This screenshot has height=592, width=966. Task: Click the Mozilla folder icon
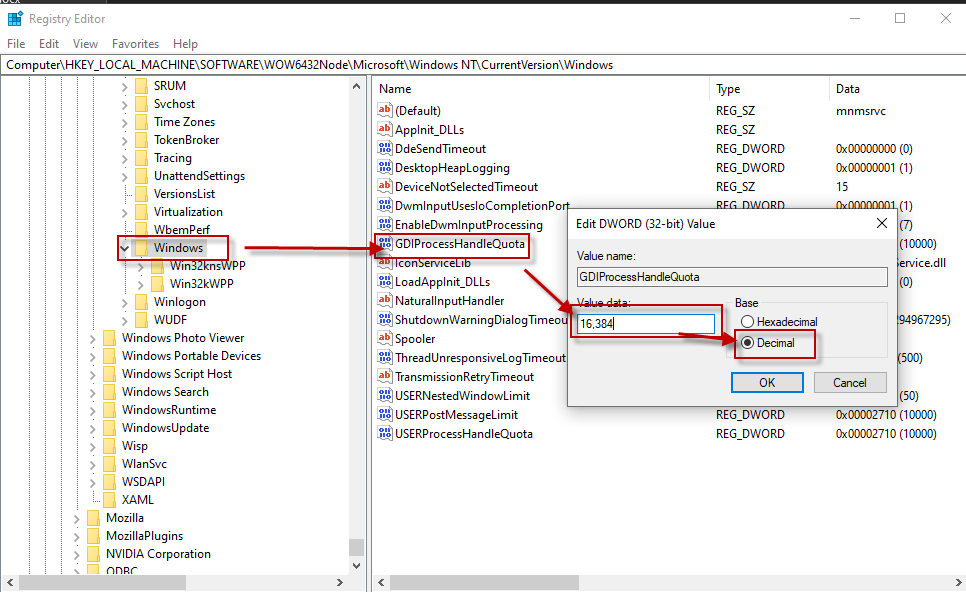point(94,517)
